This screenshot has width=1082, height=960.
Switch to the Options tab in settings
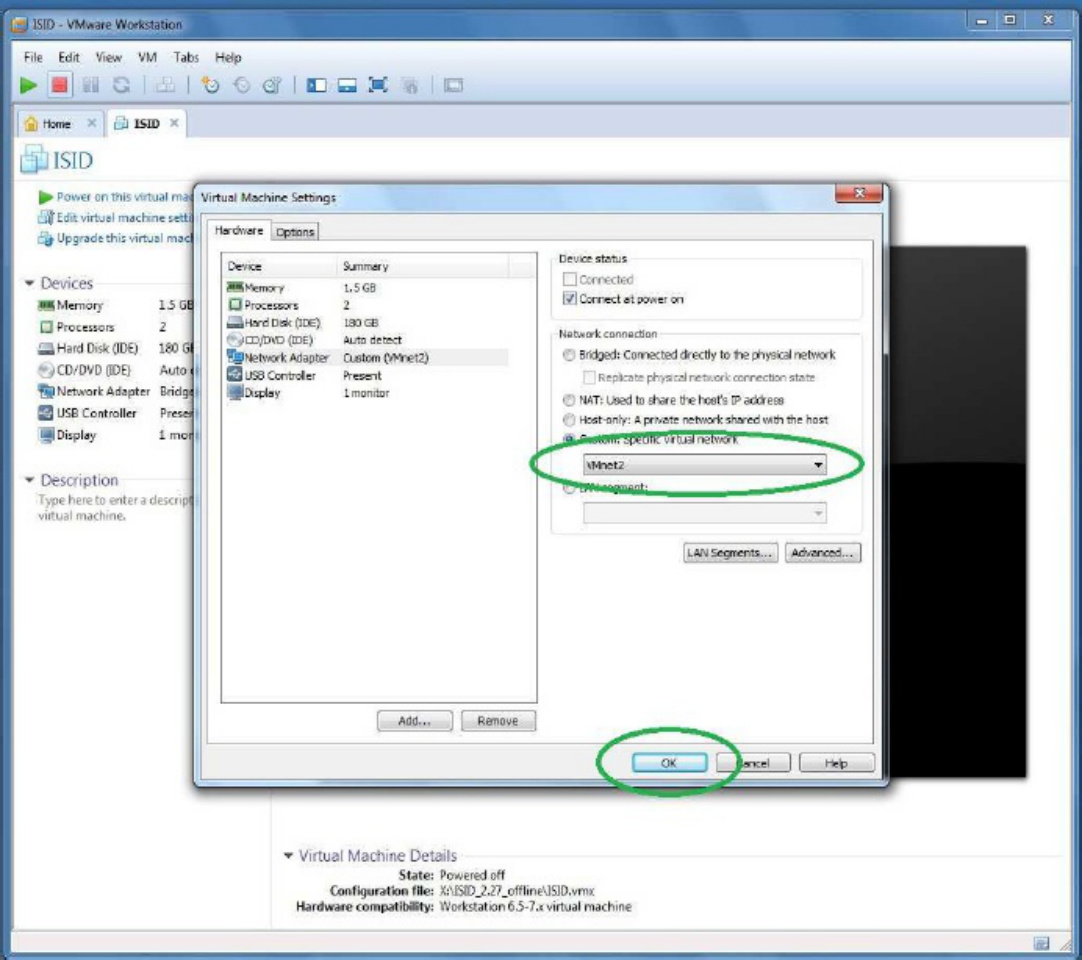point(295,232)
